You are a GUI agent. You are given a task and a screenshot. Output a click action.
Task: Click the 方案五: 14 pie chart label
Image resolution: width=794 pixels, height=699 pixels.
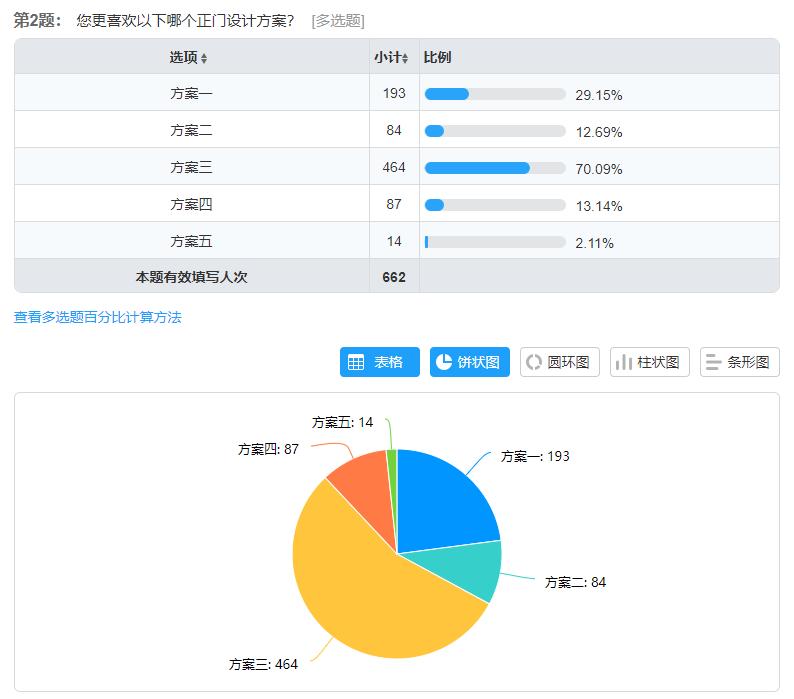click(x=342, y=422)
